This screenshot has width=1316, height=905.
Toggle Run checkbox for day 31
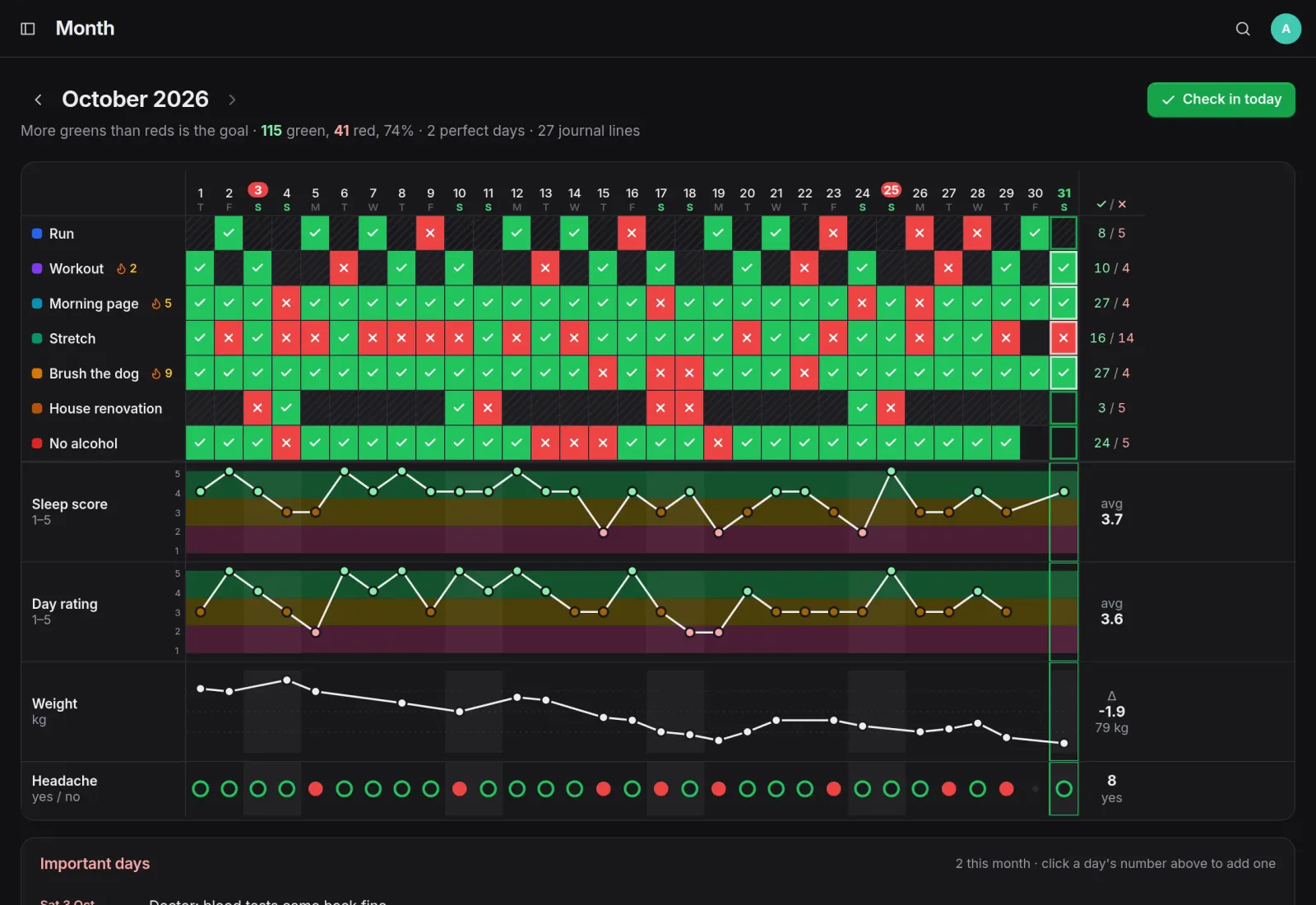click(x=1063, y=233)
